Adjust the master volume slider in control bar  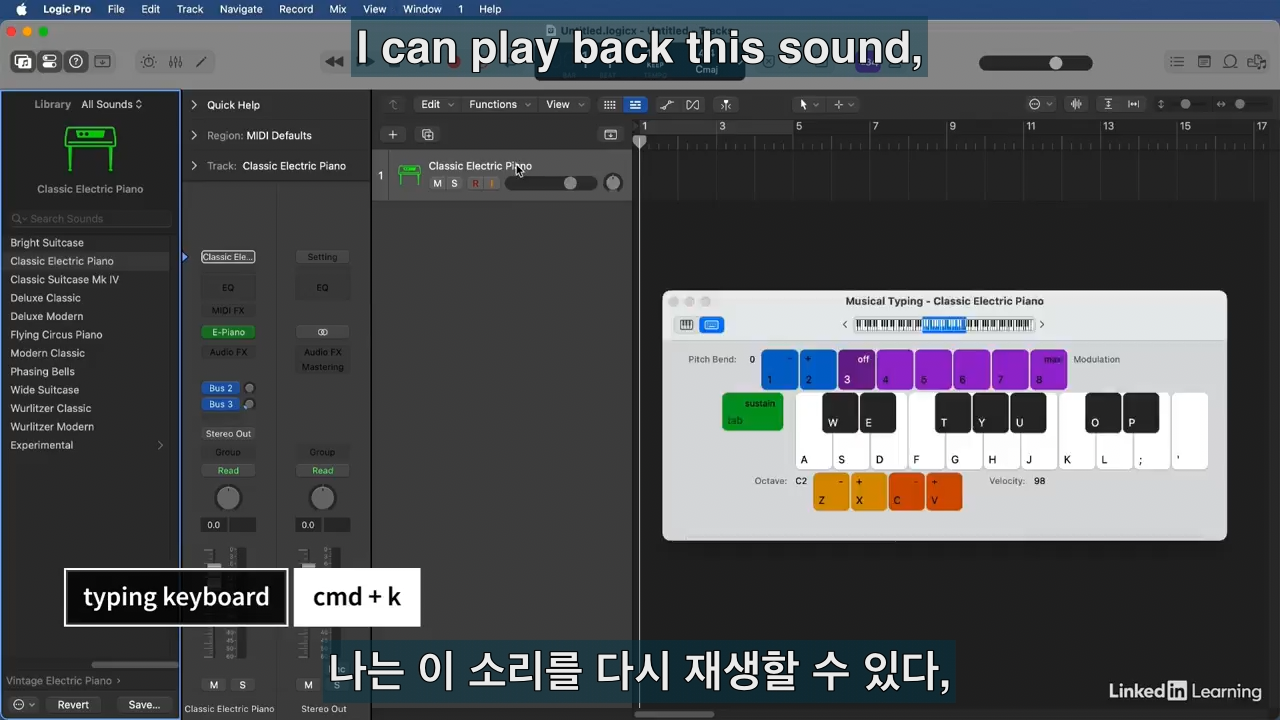1035,63
